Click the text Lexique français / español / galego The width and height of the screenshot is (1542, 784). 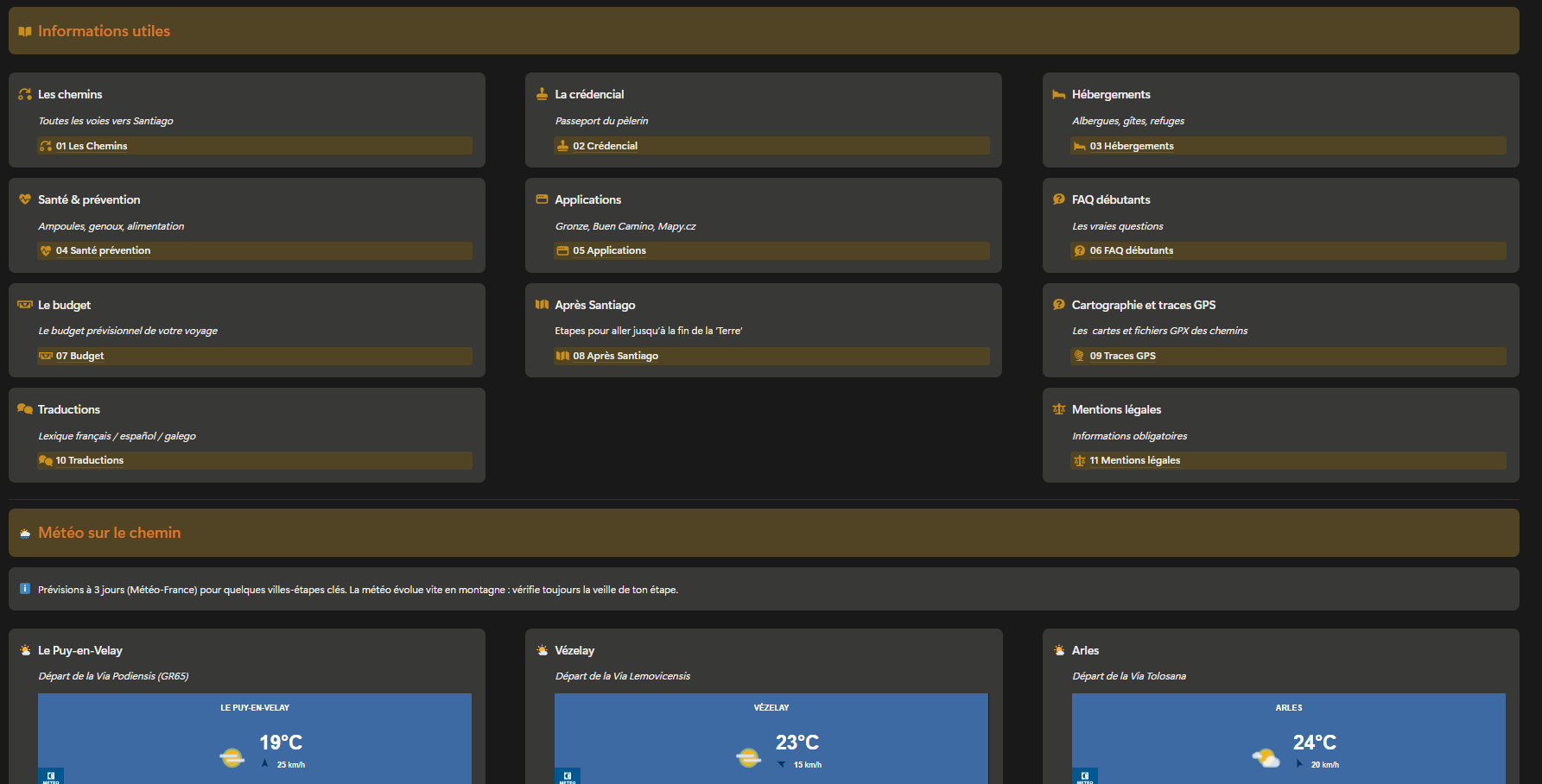[x=117, y=436]
